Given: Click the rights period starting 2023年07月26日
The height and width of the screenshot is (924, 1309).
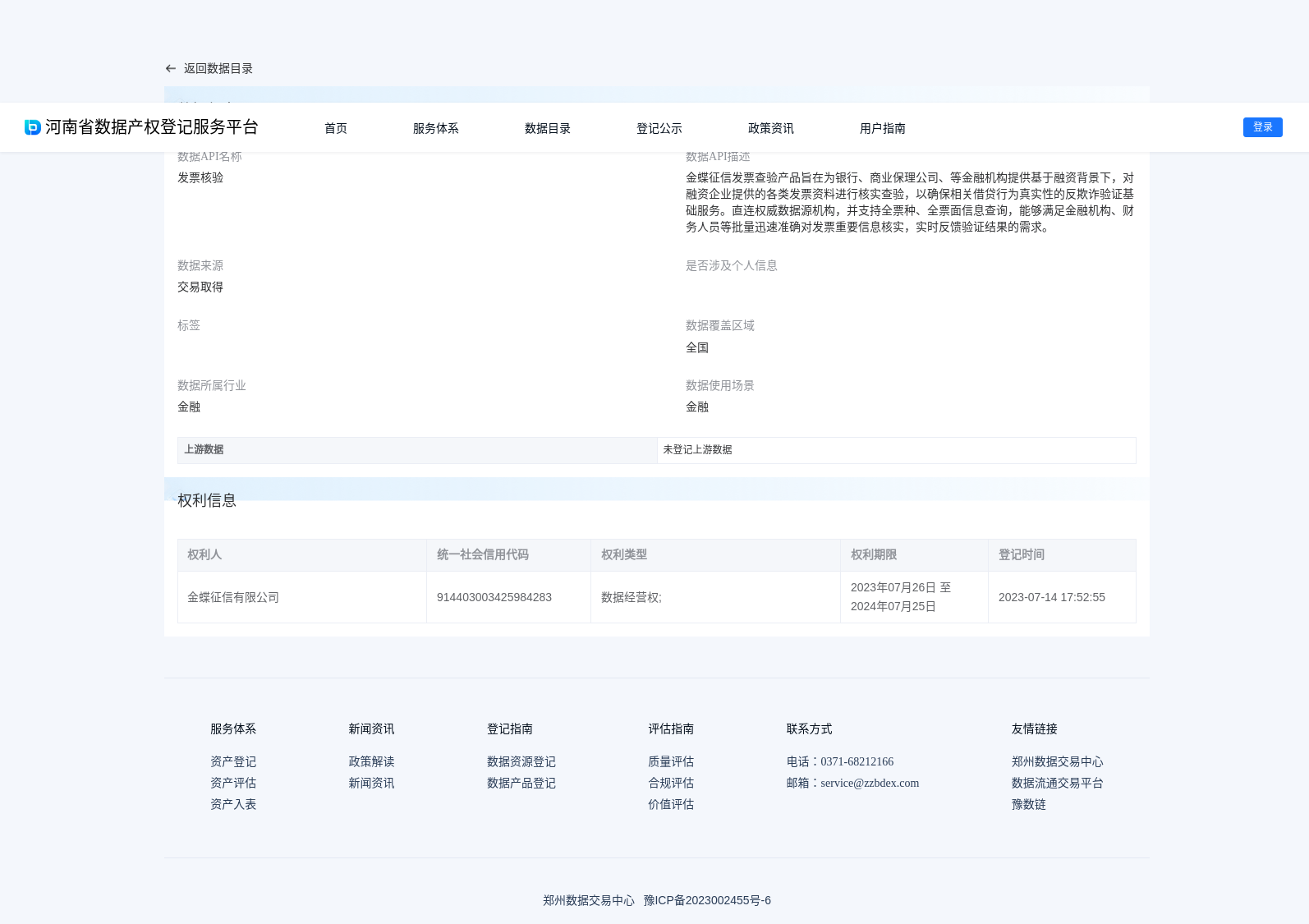Looking at the screenshot, I should pyautogui.click(x=901, y=597).
